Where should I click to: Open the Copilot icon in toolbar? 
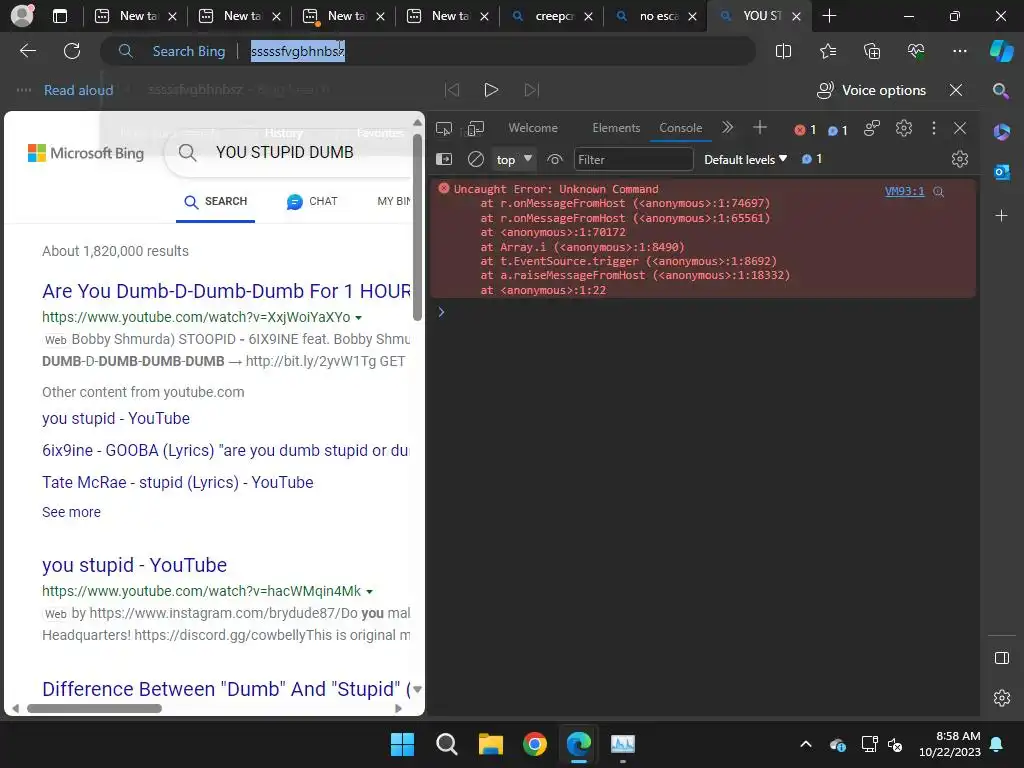pyautogui.click(x=1001, y=51)
